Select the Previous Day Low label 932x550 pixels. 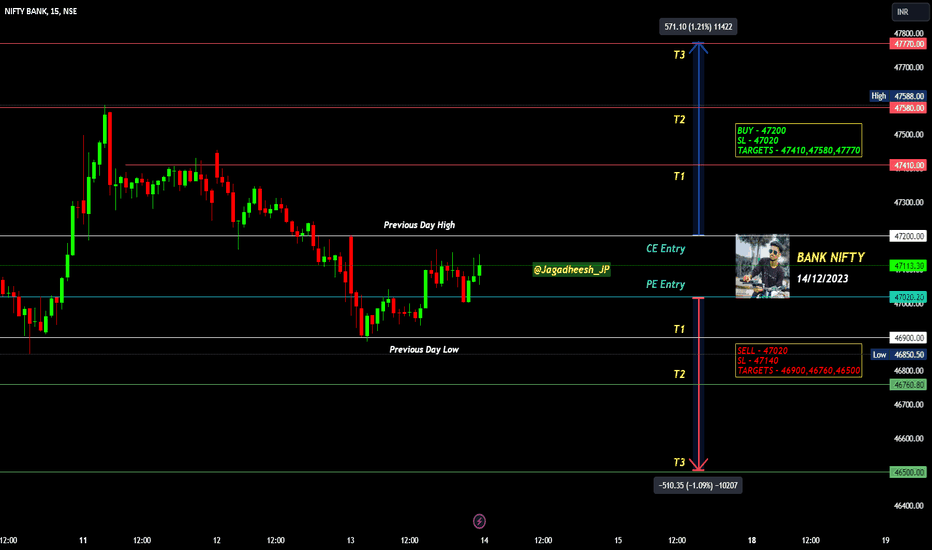point(424,350)
